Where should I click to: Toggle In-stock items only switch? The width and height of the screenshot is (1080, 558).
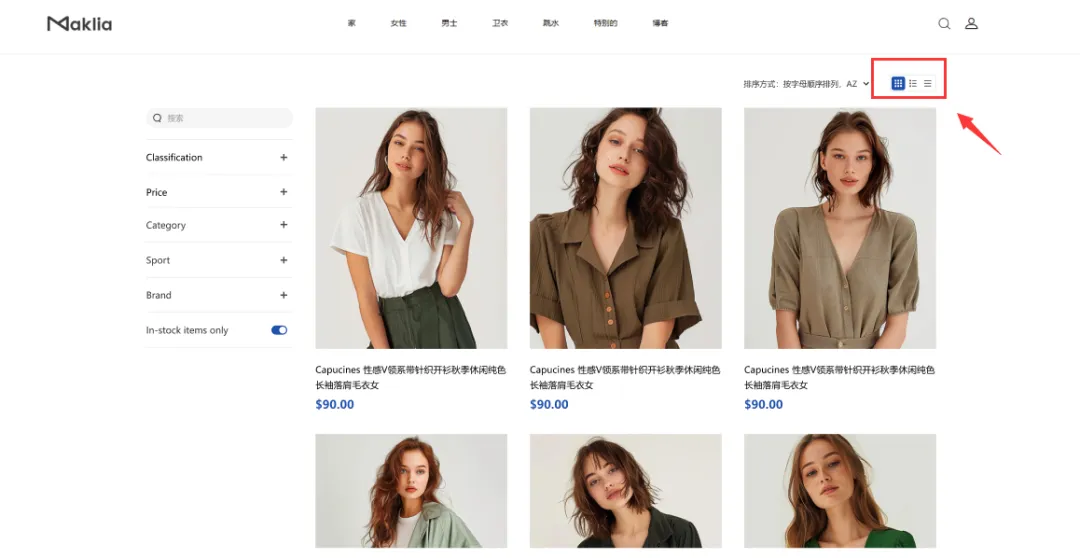point(279,330)
